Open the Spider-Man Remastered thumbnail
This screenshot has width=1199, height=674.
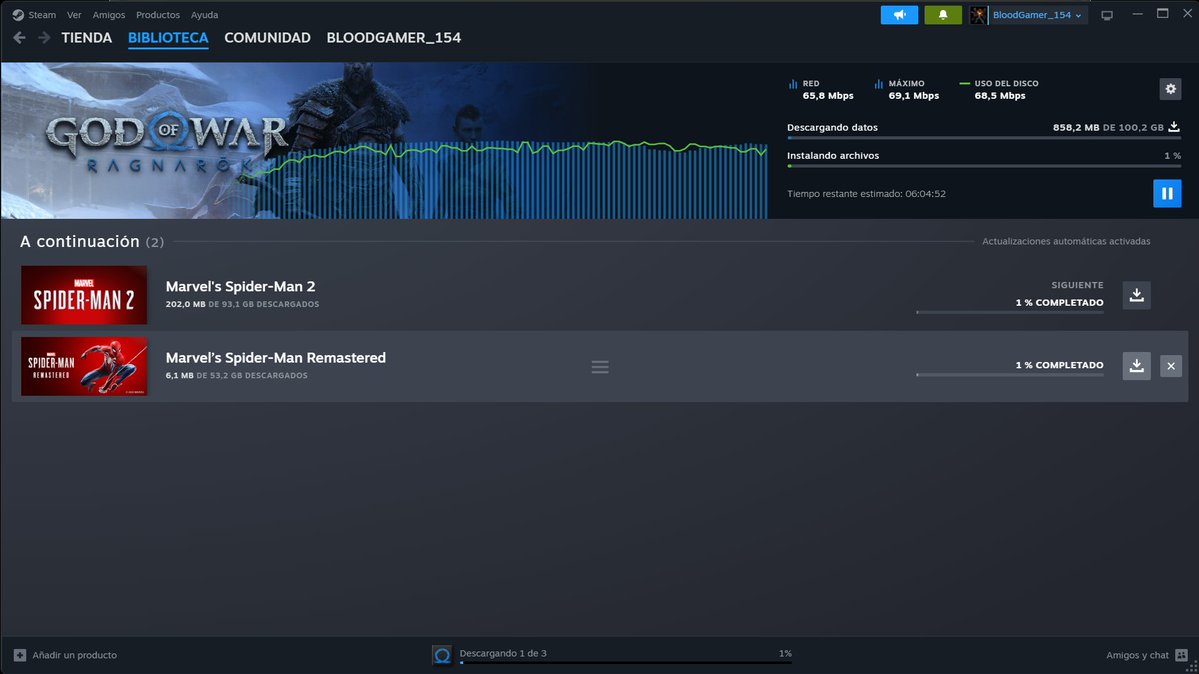pyautogui.click(x=84, y=366)
